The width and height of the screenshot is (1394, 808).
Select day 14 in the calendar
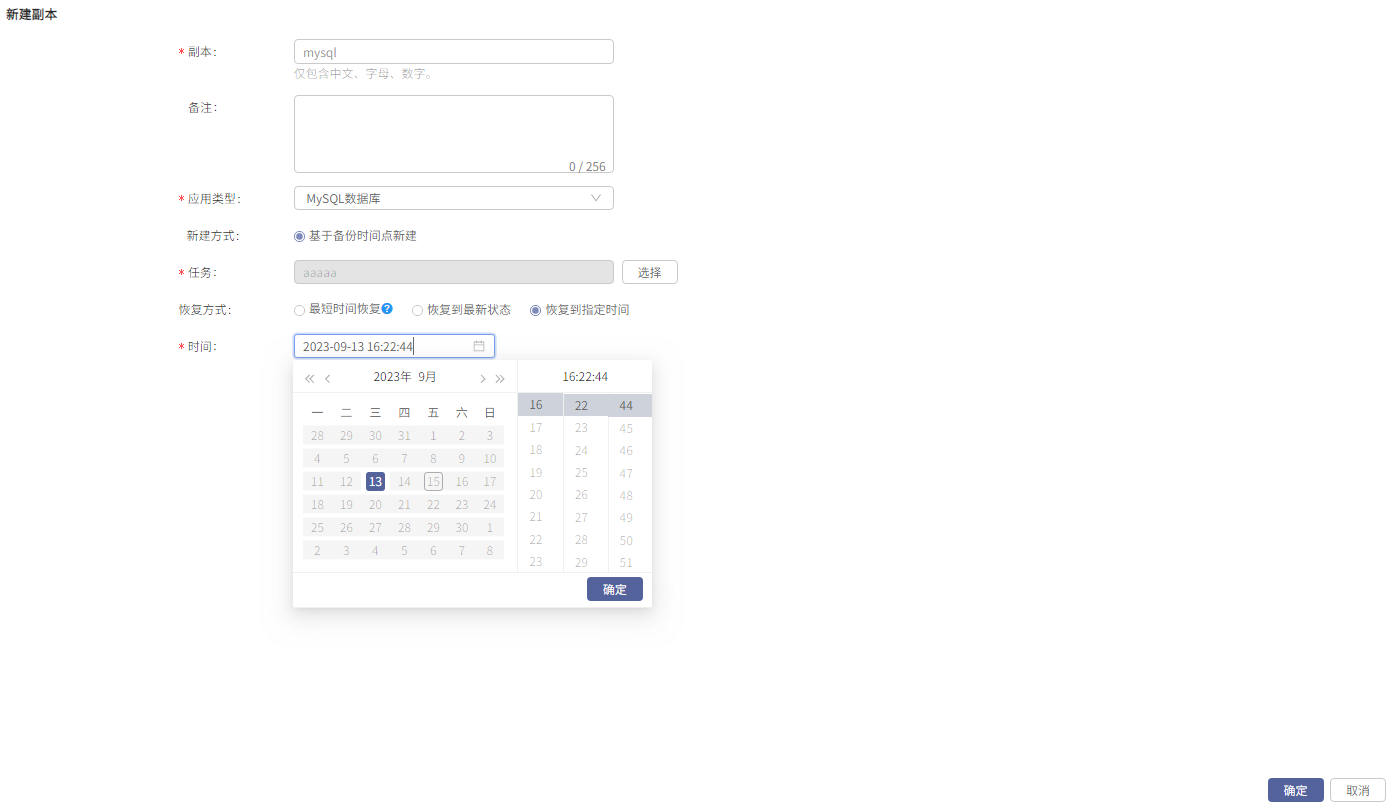pos(404,481)
